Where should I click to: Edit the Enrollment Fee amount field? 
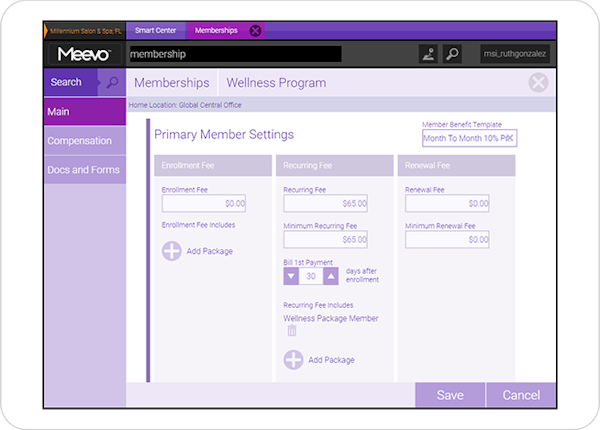pyautogui.click(x=204, y=203)
